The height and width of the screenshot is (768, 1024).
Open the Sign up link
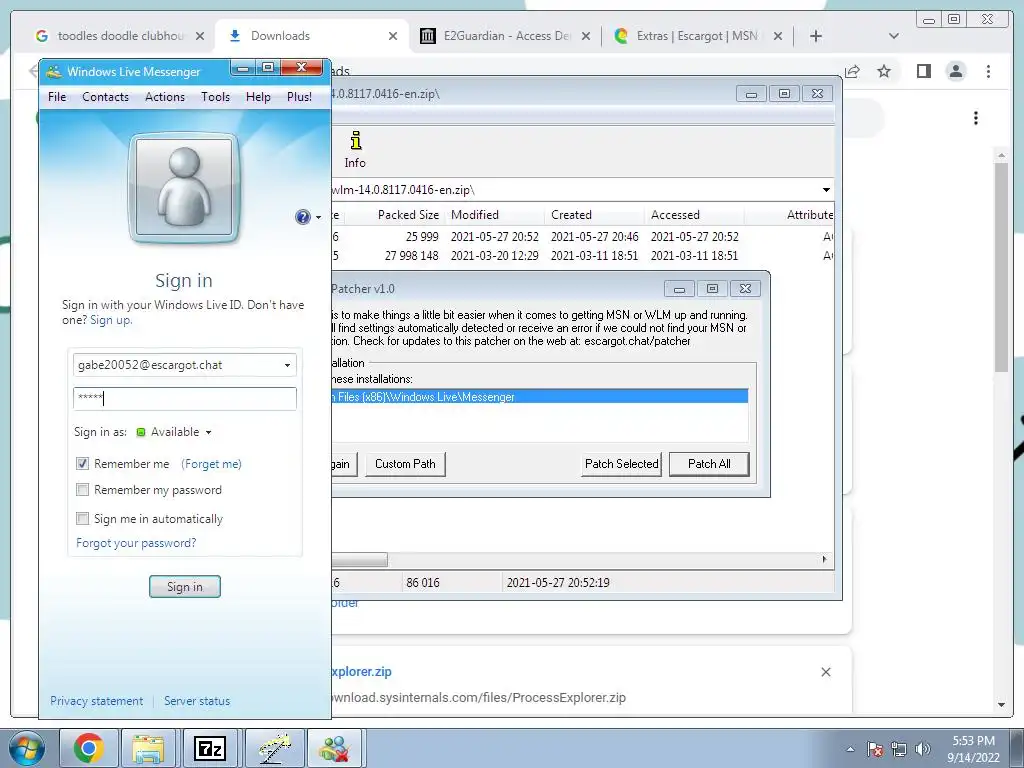111,320
